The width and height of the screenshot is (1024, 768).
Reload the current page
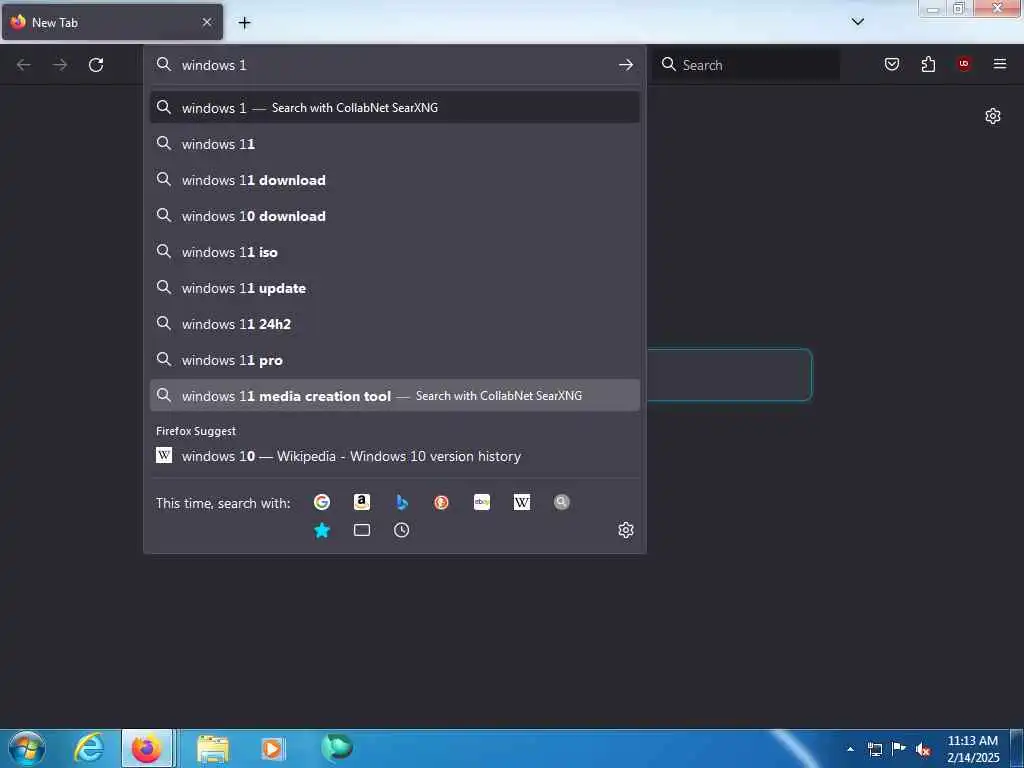pos(96,65)
